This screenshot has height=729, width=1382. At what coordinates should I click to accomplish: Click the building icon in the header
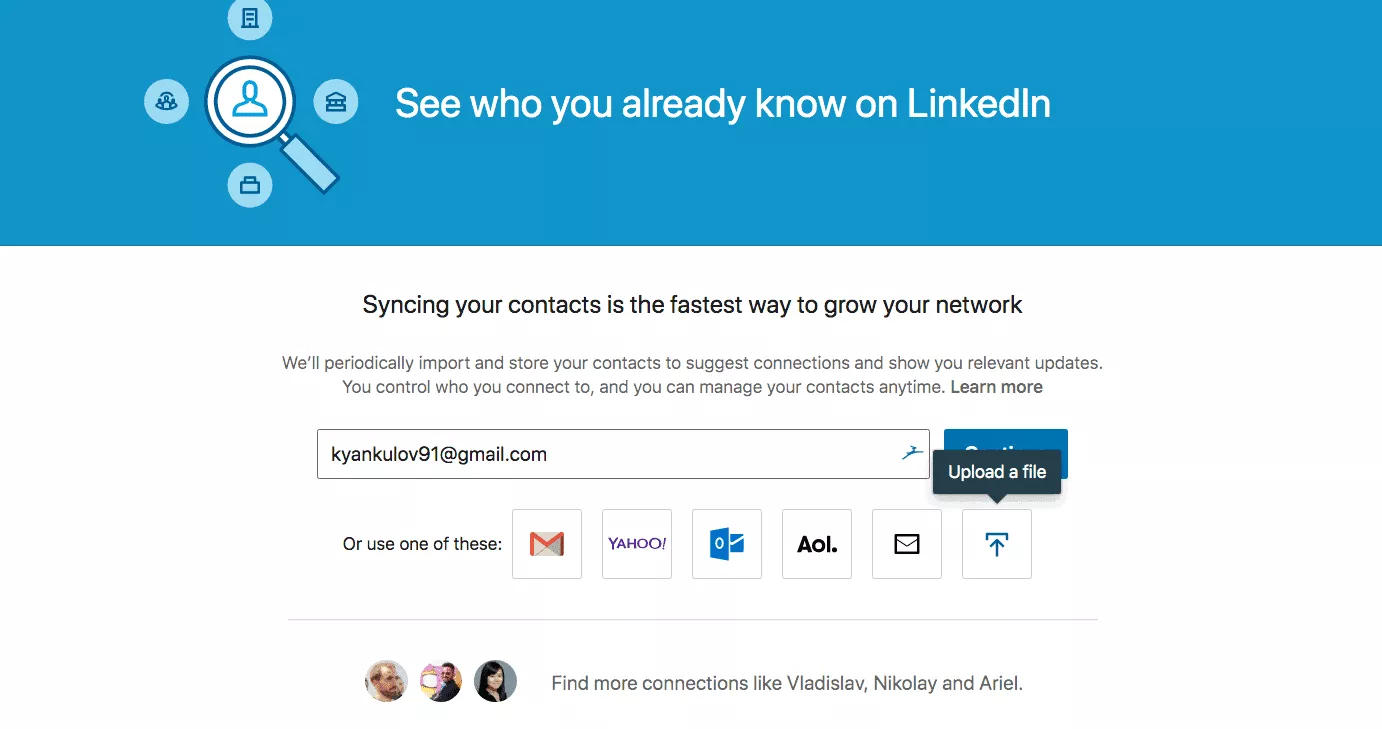[250, 18]
